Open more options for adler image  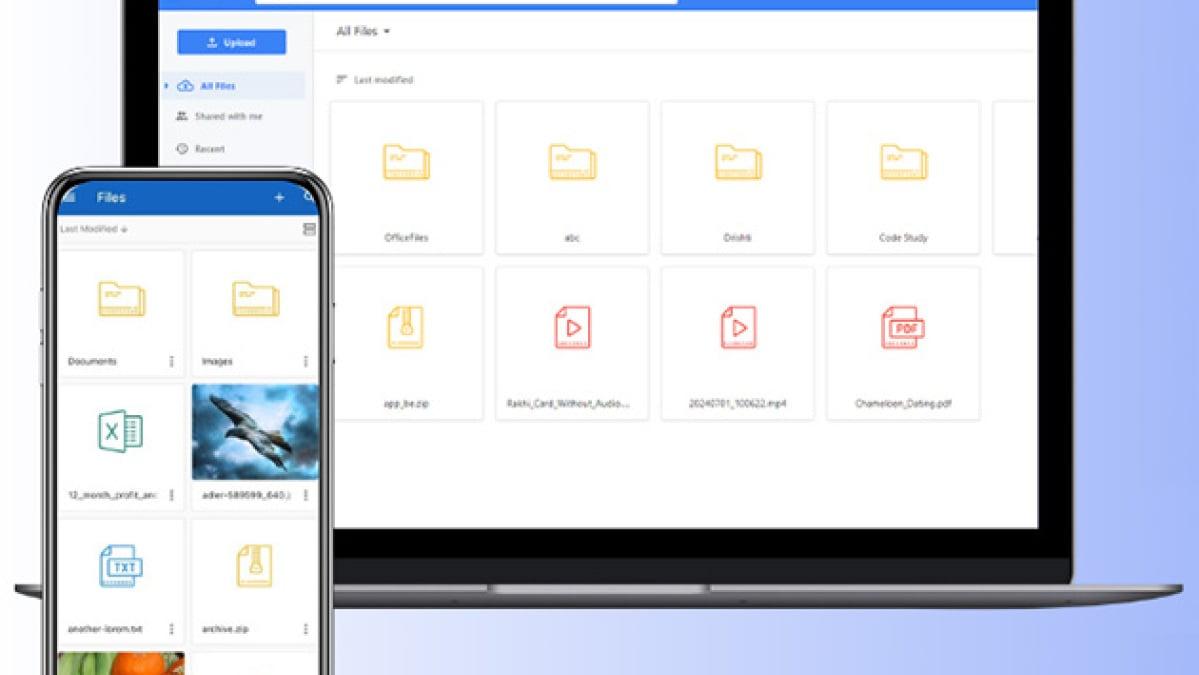point(306,495)
